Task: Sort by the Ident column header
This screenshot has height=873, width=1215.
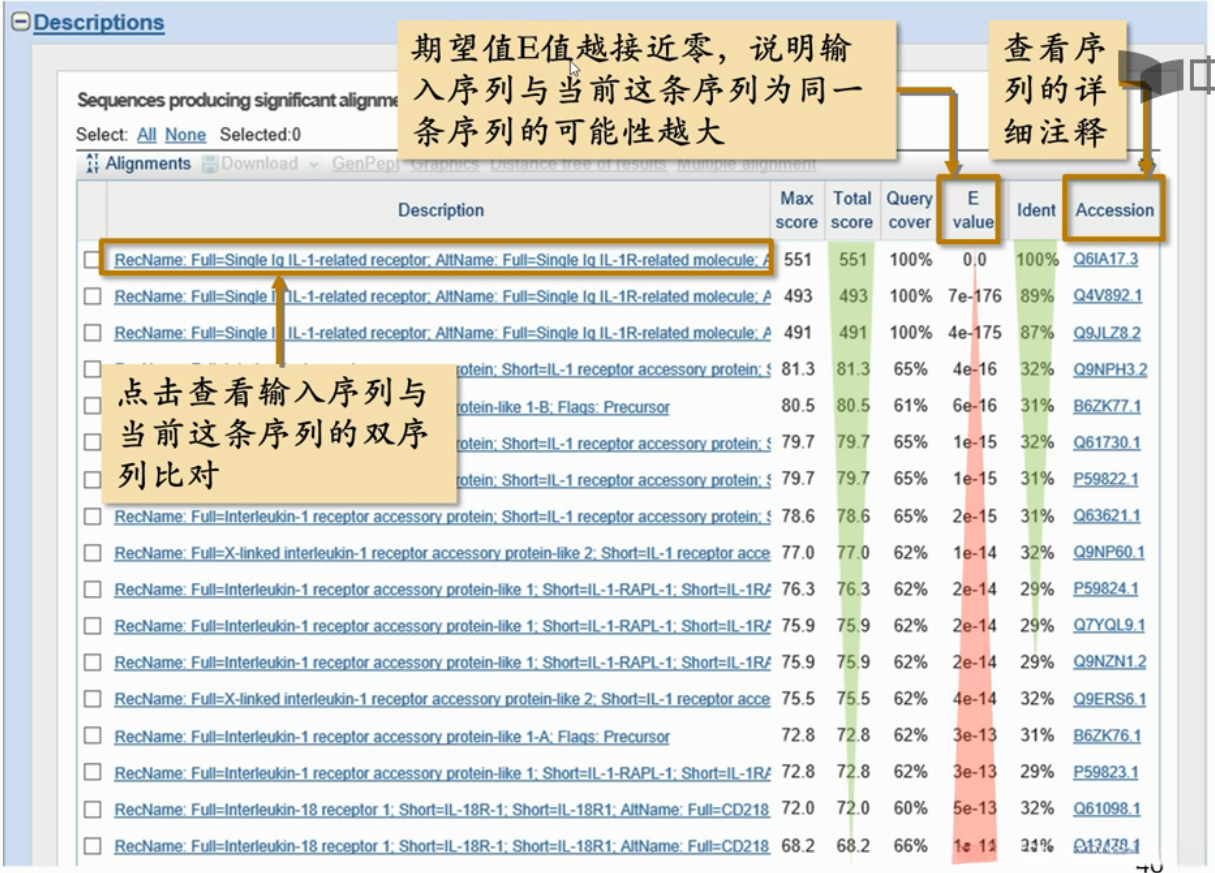Action: (x=1036, y=210)
